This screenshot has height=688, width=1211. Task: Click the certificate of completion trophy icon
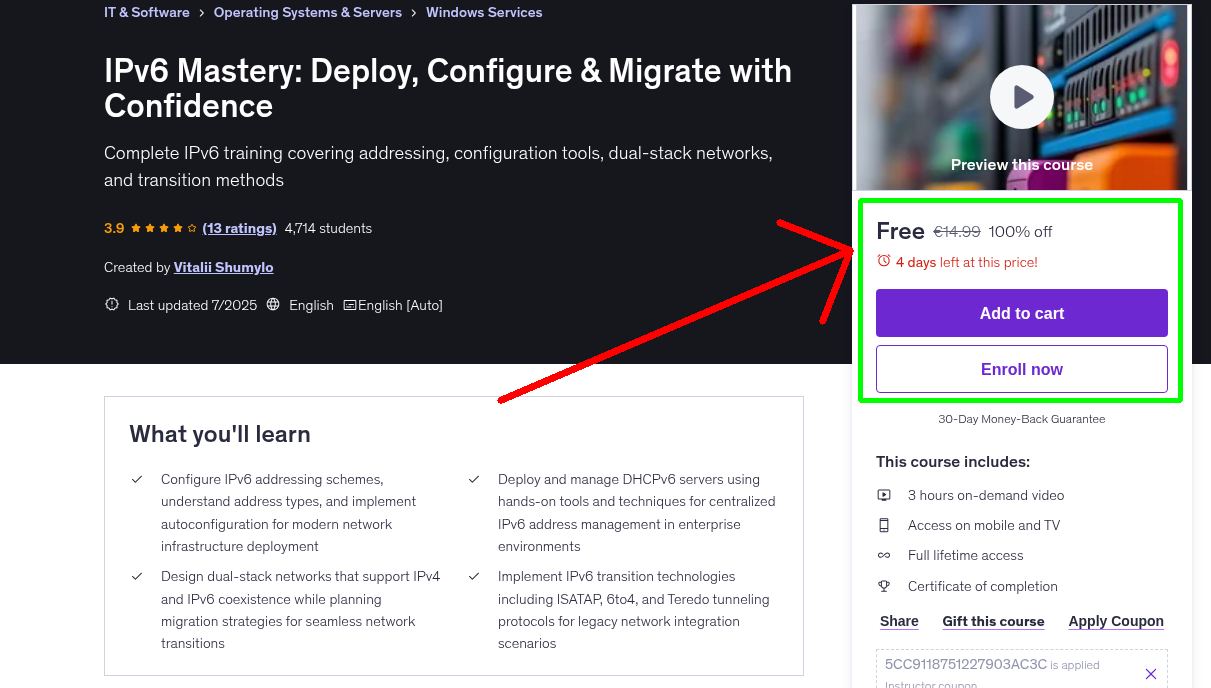tap(884, 586)
